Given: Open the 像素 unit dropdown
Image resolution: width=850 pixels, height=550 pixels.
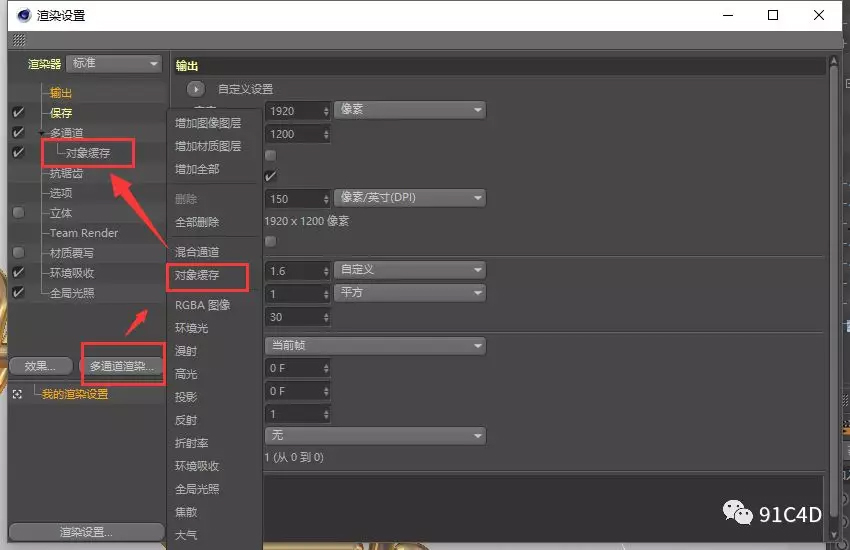Looking at the screenshot, I should pyautogui.click(x=410, y=110).
